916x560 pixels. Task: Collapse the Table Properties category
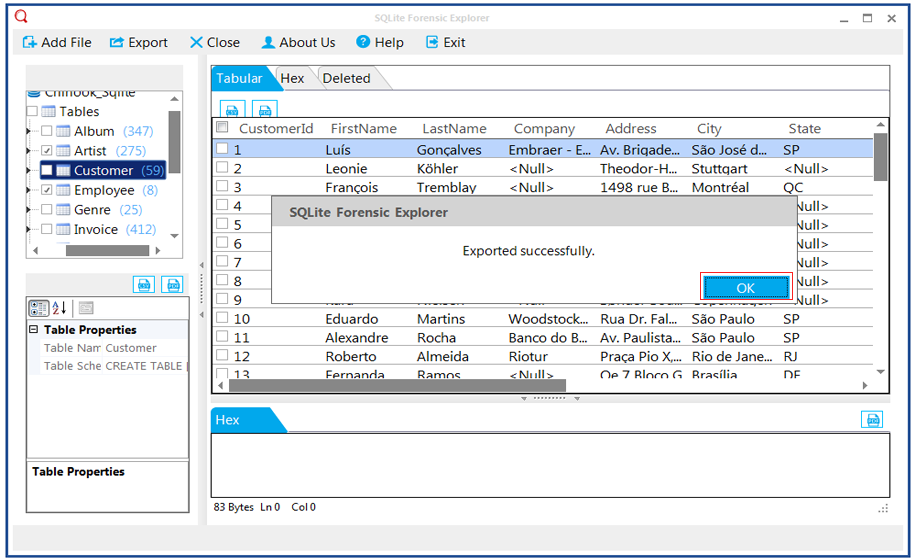click(x=34, y=329)
